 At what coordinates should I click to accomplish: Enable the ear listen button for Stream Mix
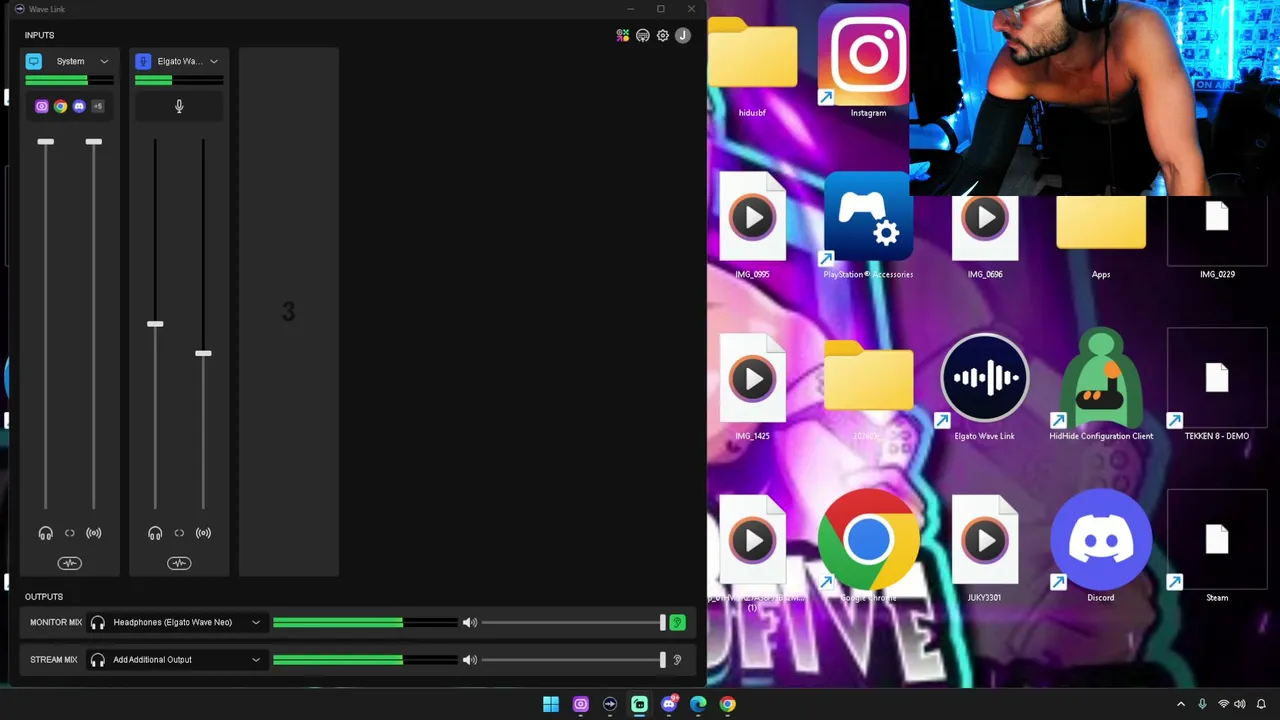pyautogui.click(x=677, y=660)
